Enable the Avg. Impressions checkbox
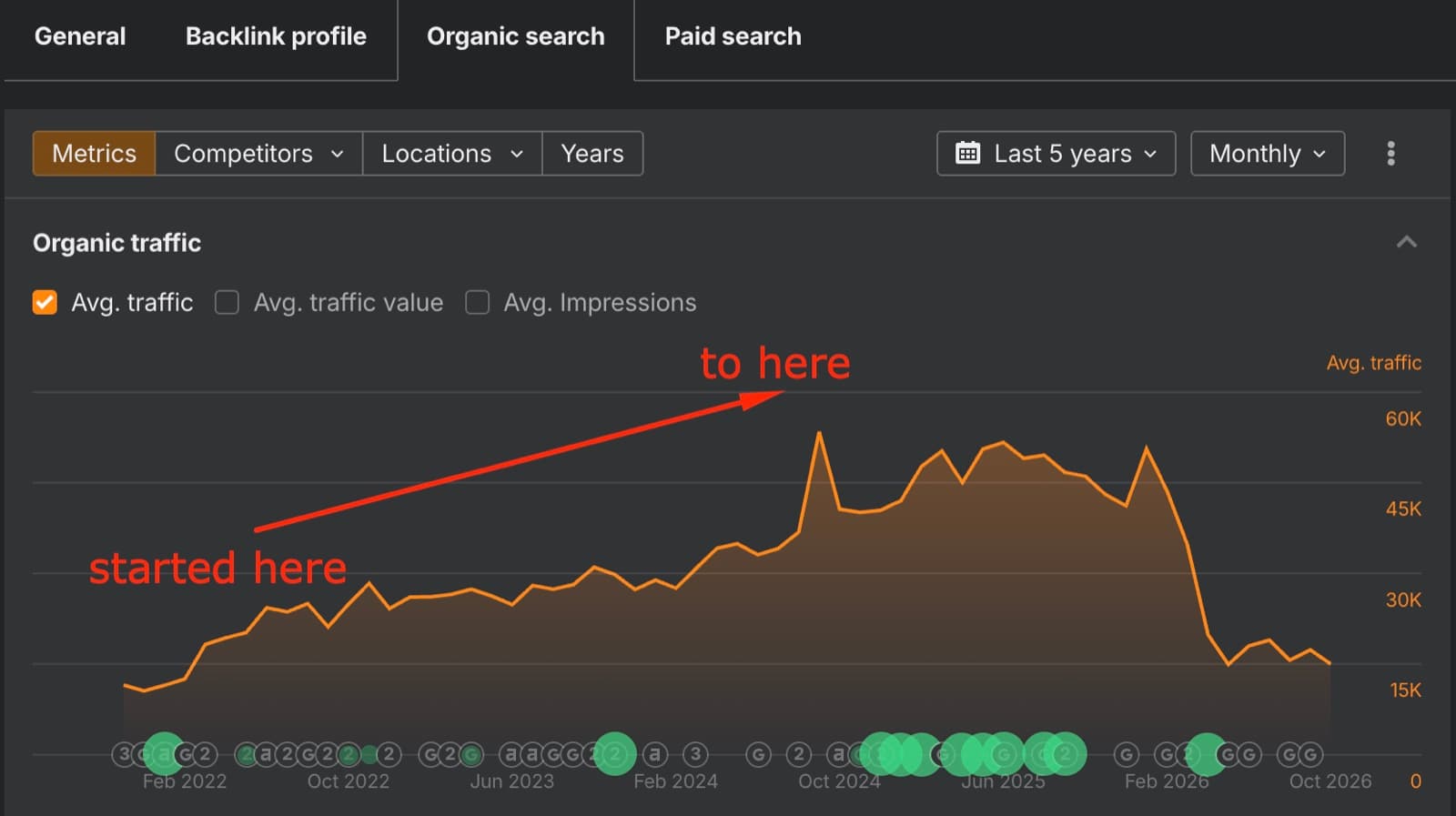The image size is (1456, 816). click(x=477, y=302)
